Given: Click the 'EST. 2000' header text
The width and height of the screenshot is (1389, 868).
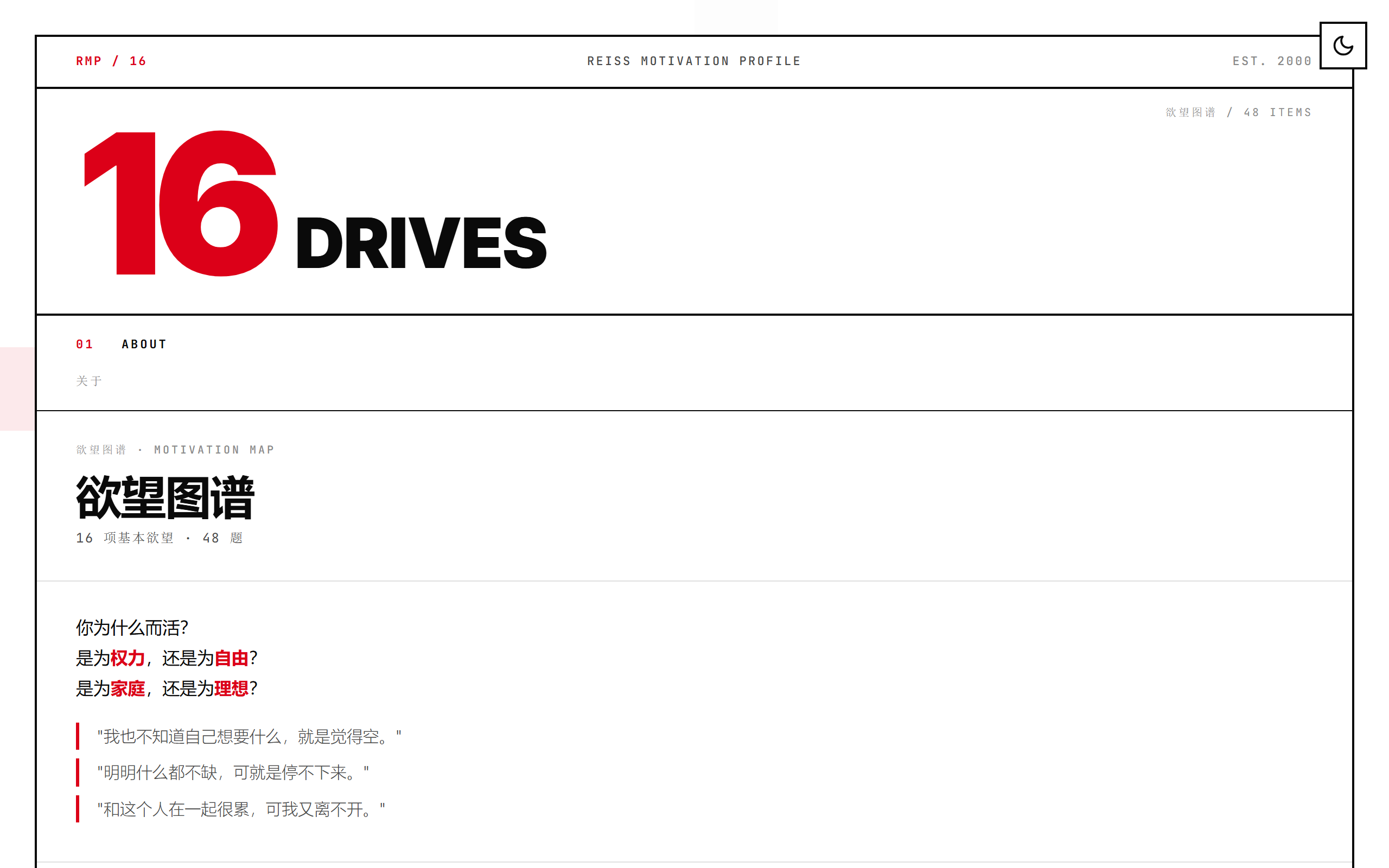Looking at the screenshot, I should point(1272,61).
